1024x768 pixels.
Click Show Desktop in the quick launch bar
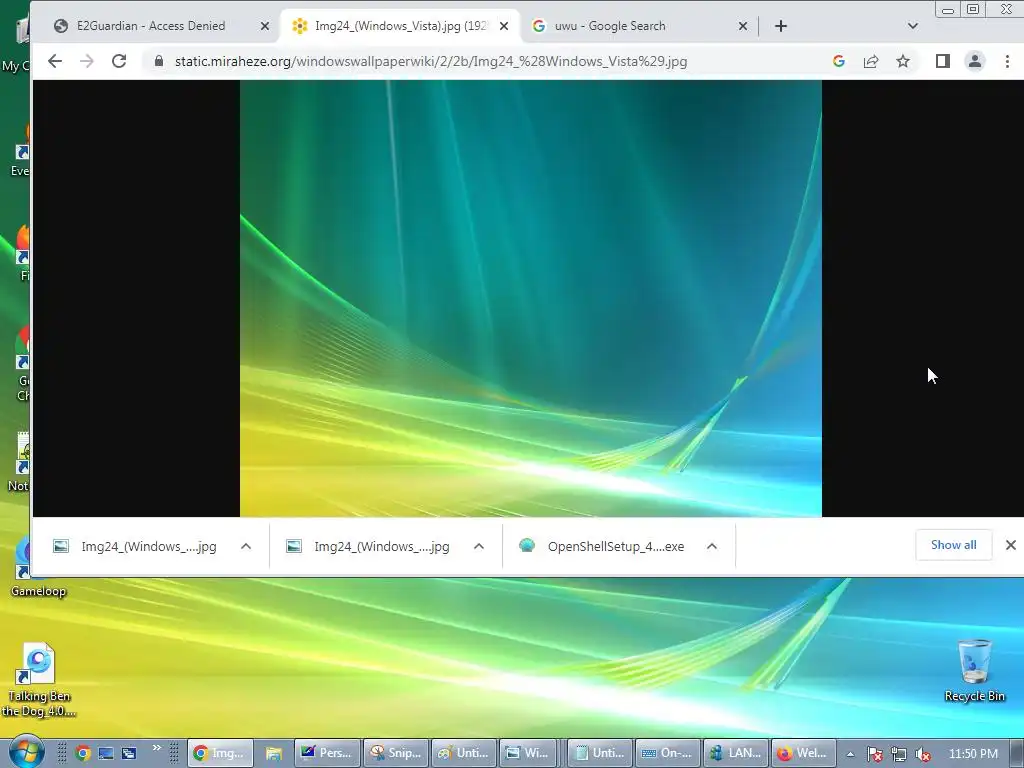coord(106,753)
